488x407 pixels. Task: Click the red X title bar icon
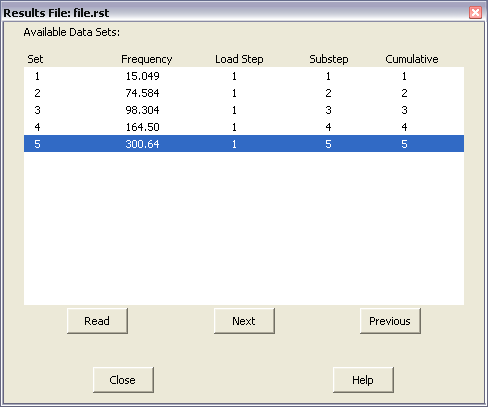pyautogui.click(x=475, y=13)
